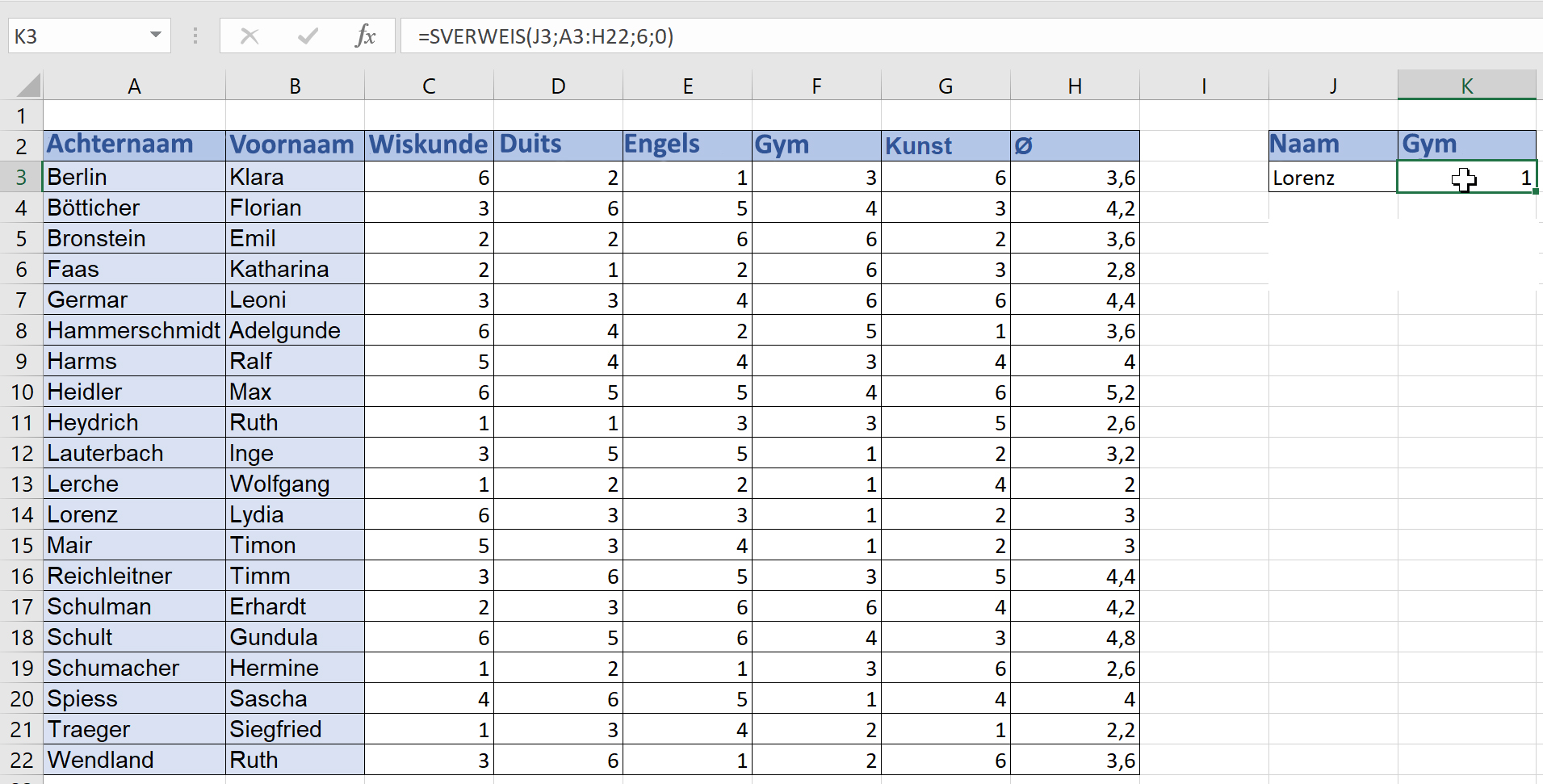Viewport: 1543px width, 784px height.
Task: Click the Lauterbach surname cell
Action: coord(134,453)
